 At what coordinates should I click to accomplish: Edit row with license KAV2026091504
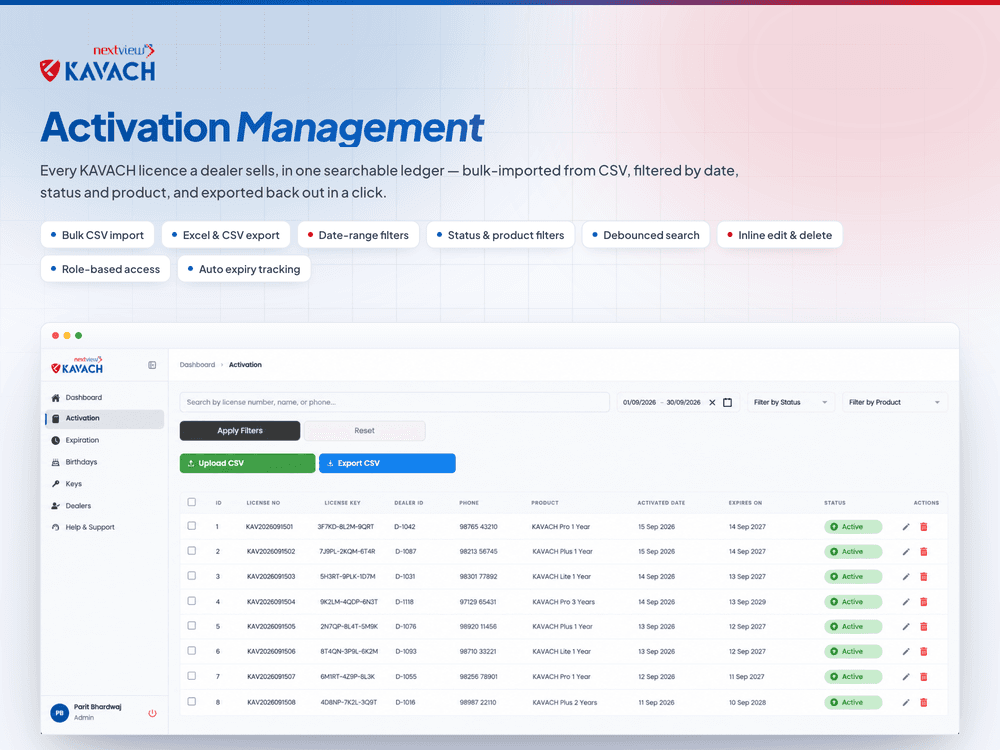pyautogui.click(x=906, y=602)
